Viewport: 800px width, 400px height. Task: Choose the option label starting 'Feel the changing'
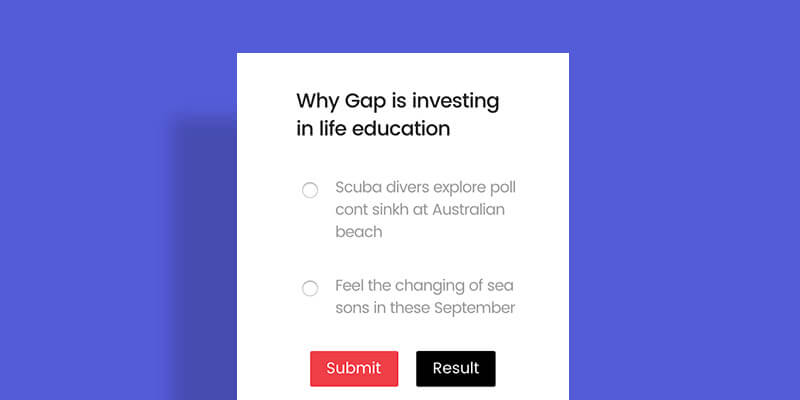pos(425,297)
